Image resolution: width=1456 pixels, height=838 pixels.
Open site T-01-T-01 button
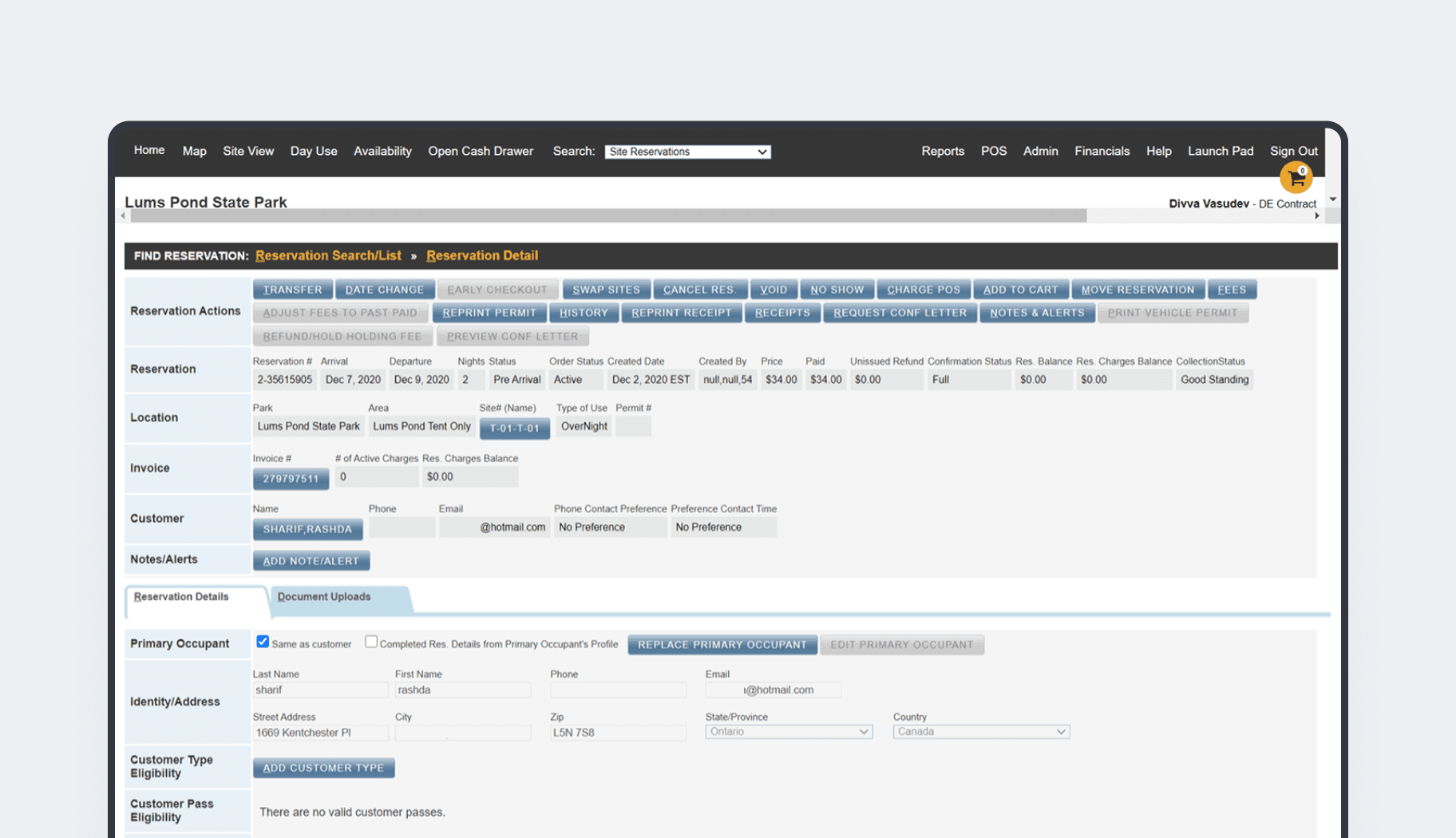coord(515,429)
